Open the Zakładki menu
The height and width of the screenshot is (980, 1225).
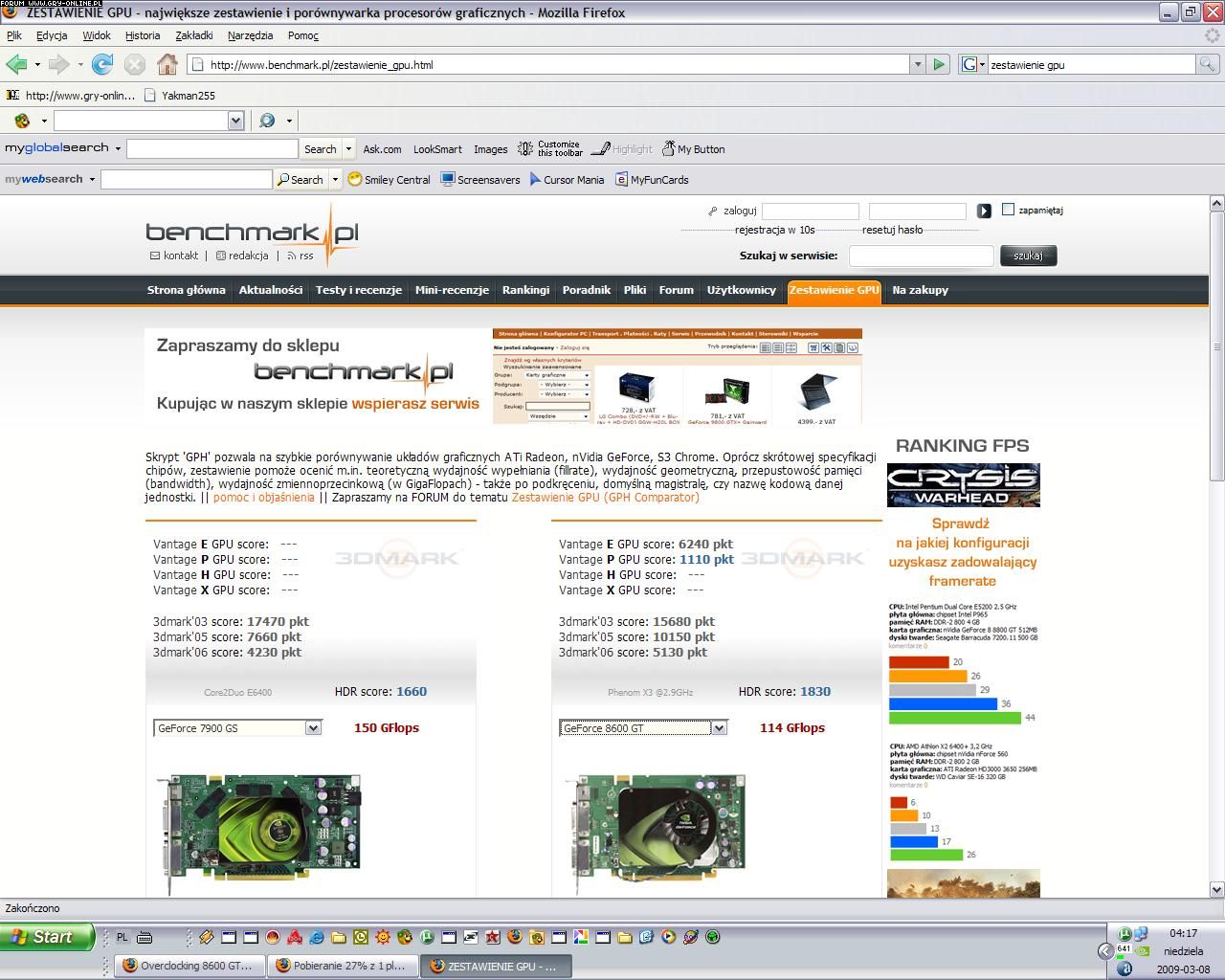[194, 35]
